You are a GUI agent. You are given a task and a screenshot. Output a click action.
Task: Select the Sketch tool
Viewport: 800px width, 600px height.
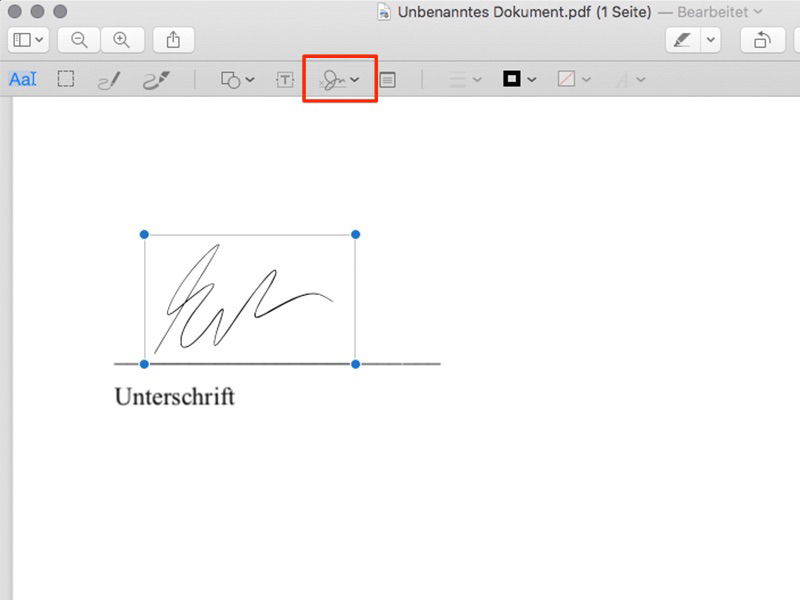109,80
